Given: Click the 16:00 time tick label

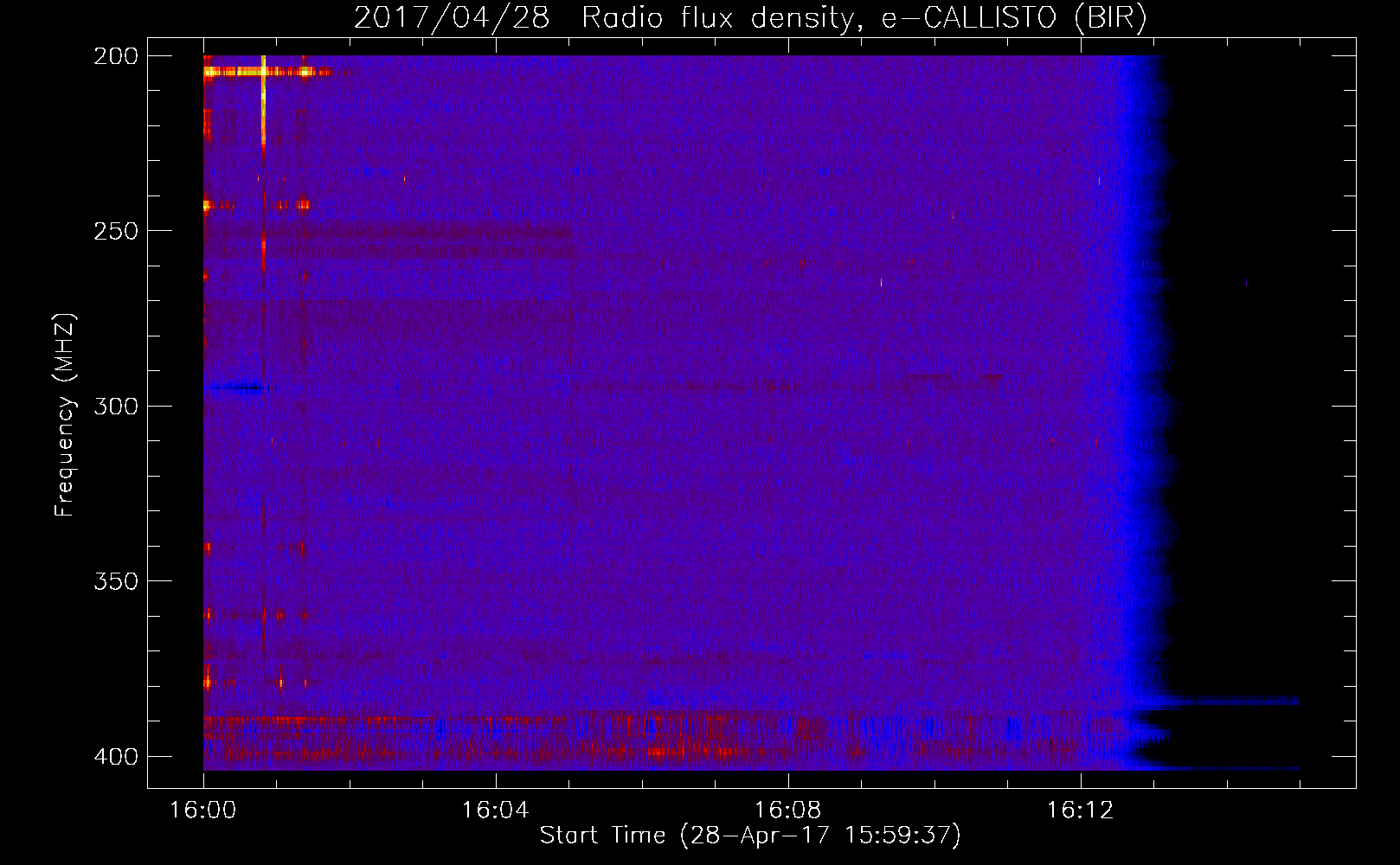Looking at the screenshot, I should [x=203, y=810].
